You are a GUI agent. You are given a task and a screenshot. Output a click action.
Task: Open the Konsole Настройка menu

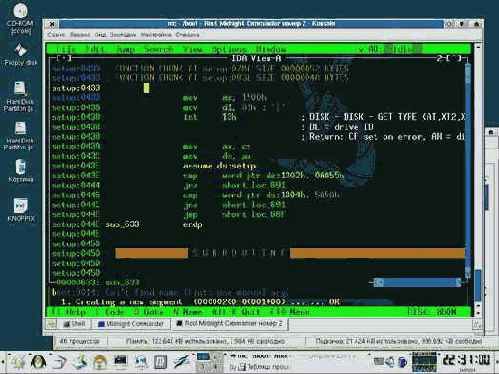coord(156,35)
